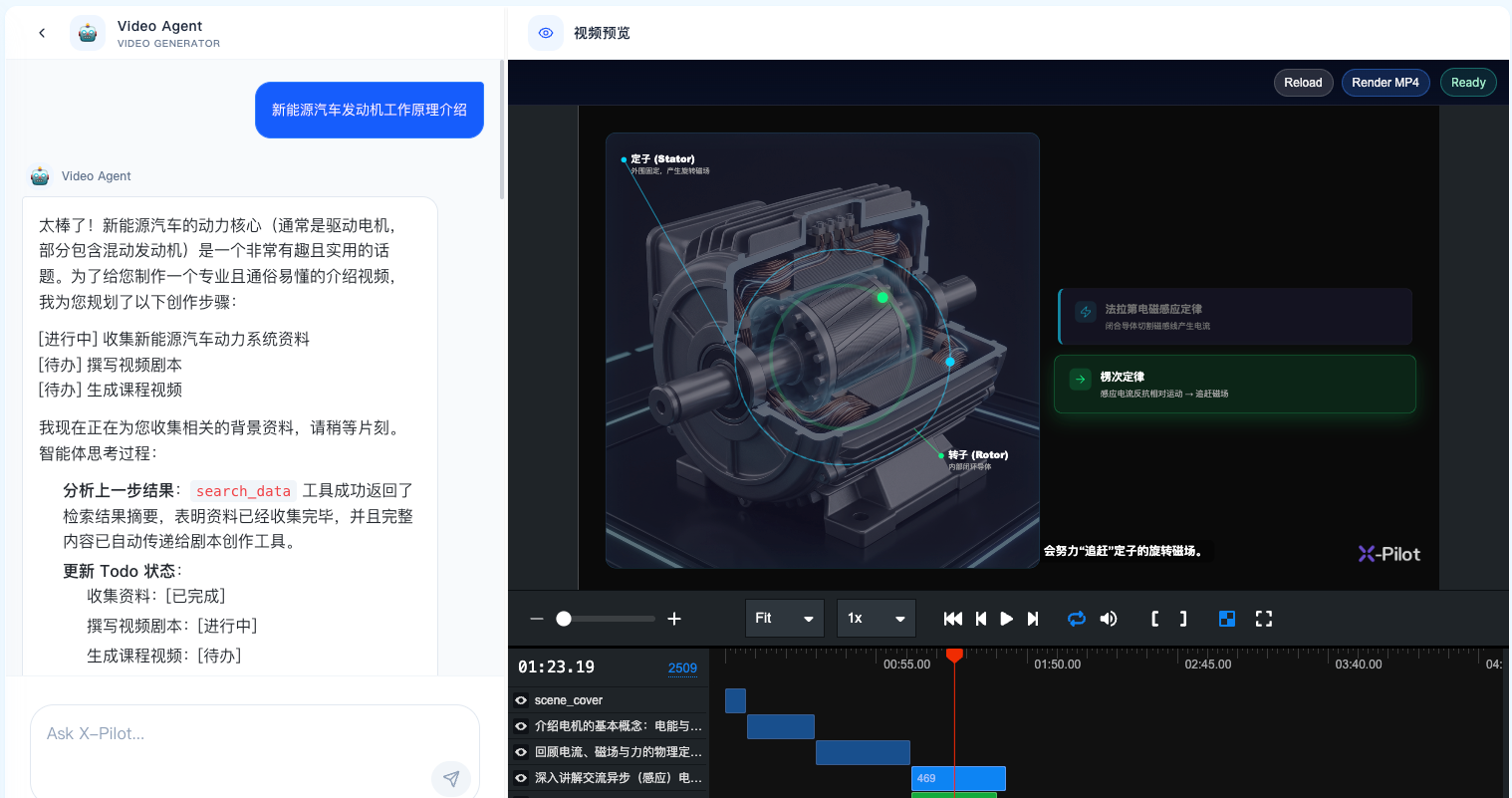This screenshot has height=798, width=1512.
Task: Toggle visibility of the 介绍电机的基本概念 track
Action: pyautogui.click(x=521, y=726)
